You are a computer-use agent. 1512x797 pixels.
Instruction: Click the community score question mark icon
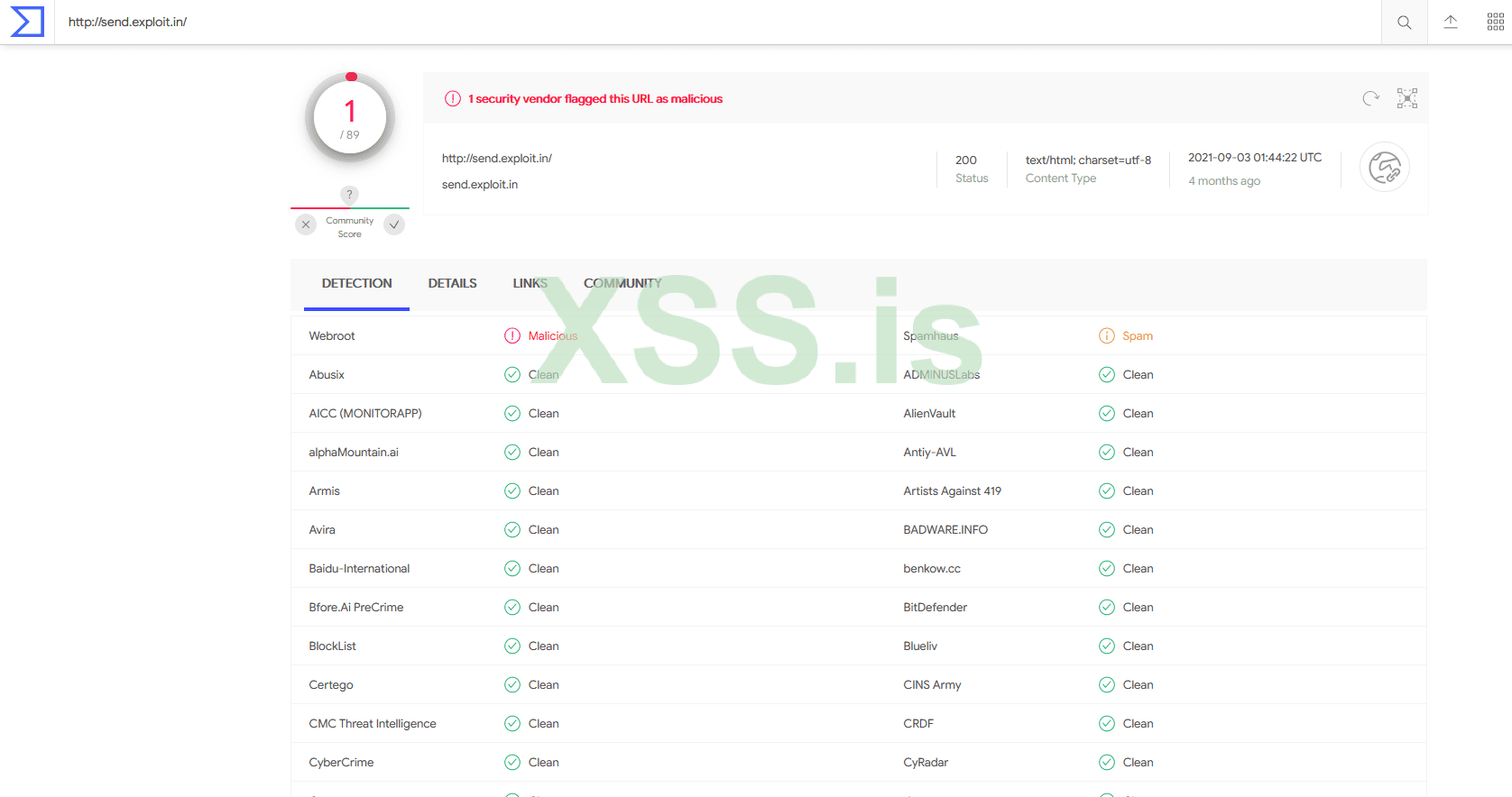click(x=349, y=195)
